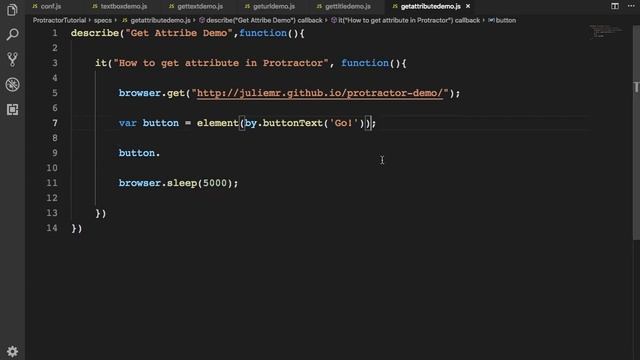
Task: Open the button symbol breadcrumb
Action: (x=502, y=20)
